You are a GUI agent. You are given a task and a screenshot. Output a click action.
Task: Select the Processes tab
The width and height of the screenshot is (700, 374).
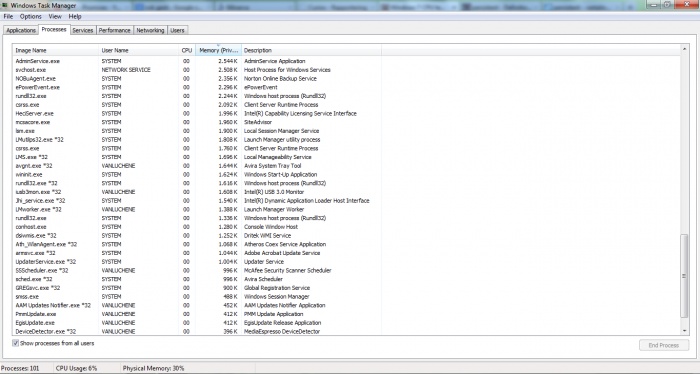(x=54, y=29)
